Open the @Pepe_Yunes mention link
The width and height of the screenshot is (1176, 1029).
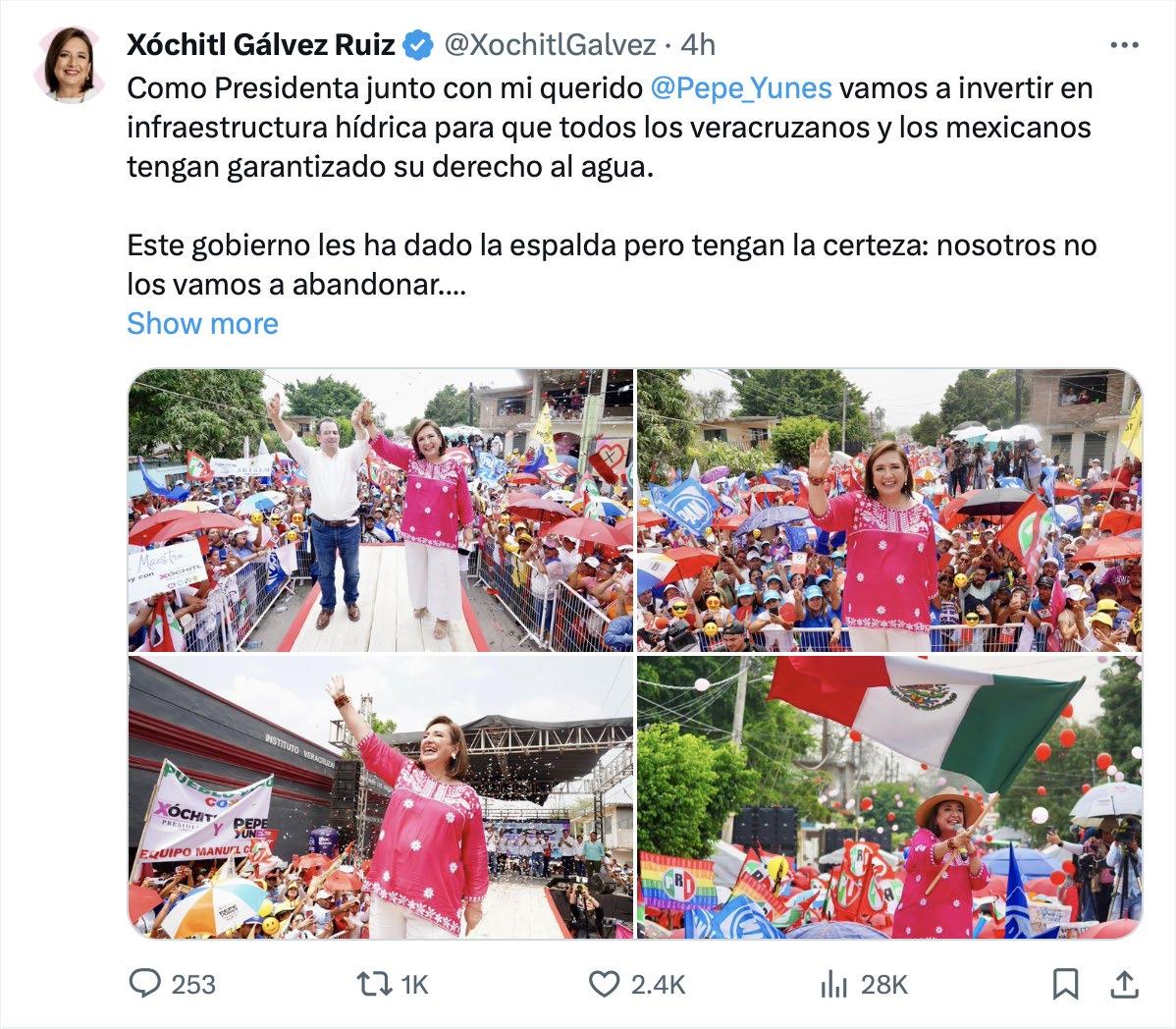pyautogui.click(x=741, y=87)
